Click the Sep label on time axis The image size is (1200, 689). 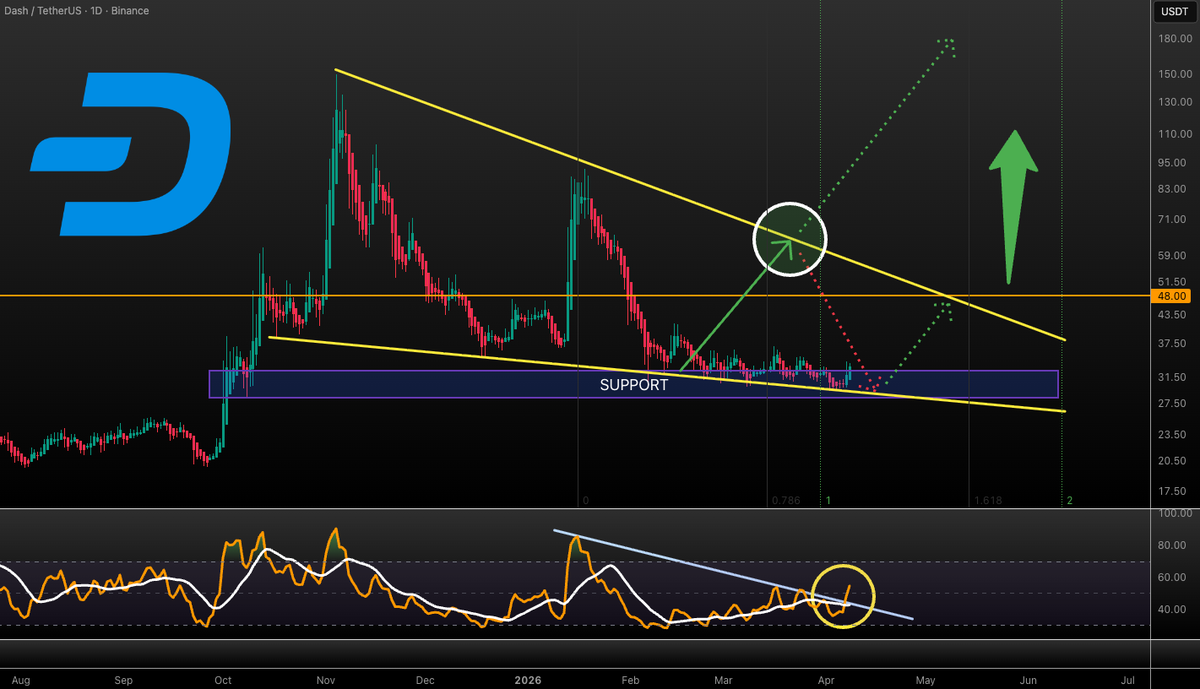tap(124, 680)
